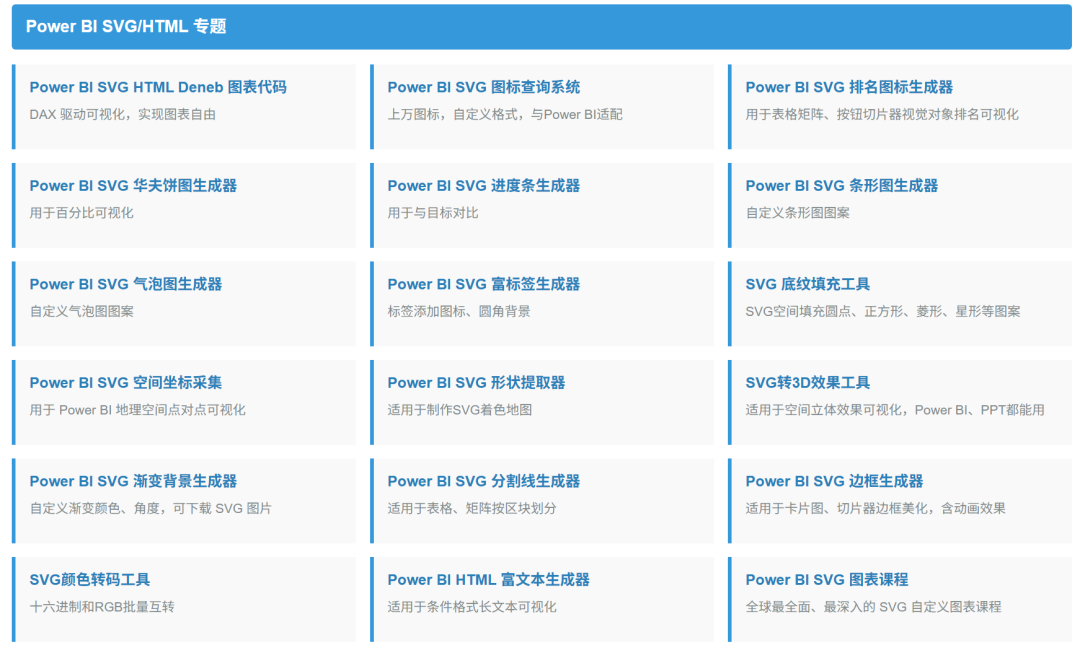Click description '适用于表格、矩阵按区块划分'
This screenshot has height=653, width=1080.
472,509
